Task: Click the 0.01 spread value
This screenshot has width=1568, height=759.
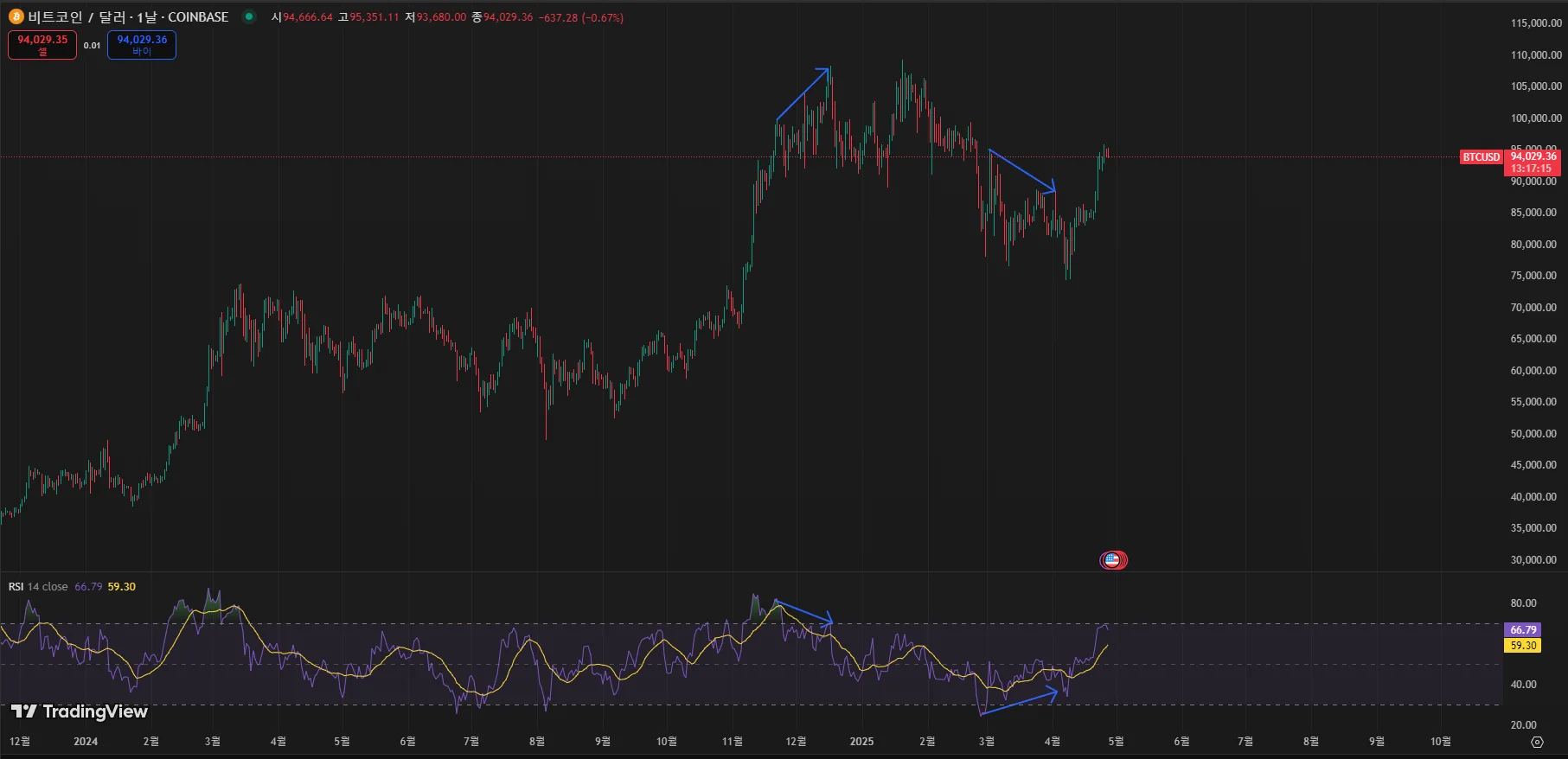Action: [92, 45]
